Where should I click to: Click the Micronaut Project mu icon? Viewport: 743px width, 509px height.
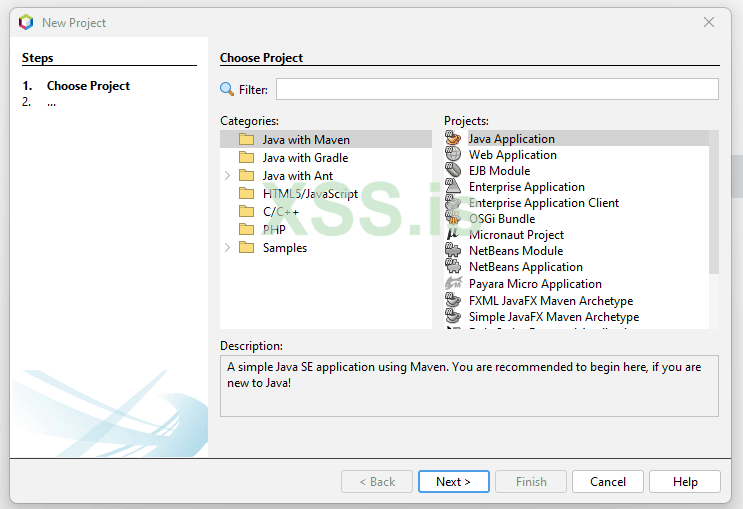453,234
